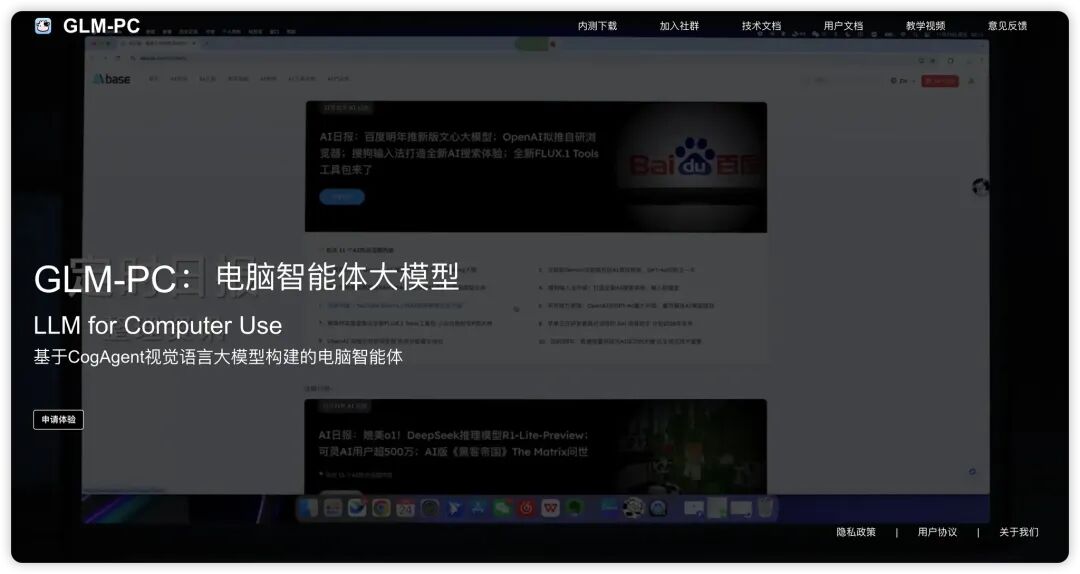Click the subtitle LLM for Computer Use
The image size is (1080, 574).
(x=158, y=325)
